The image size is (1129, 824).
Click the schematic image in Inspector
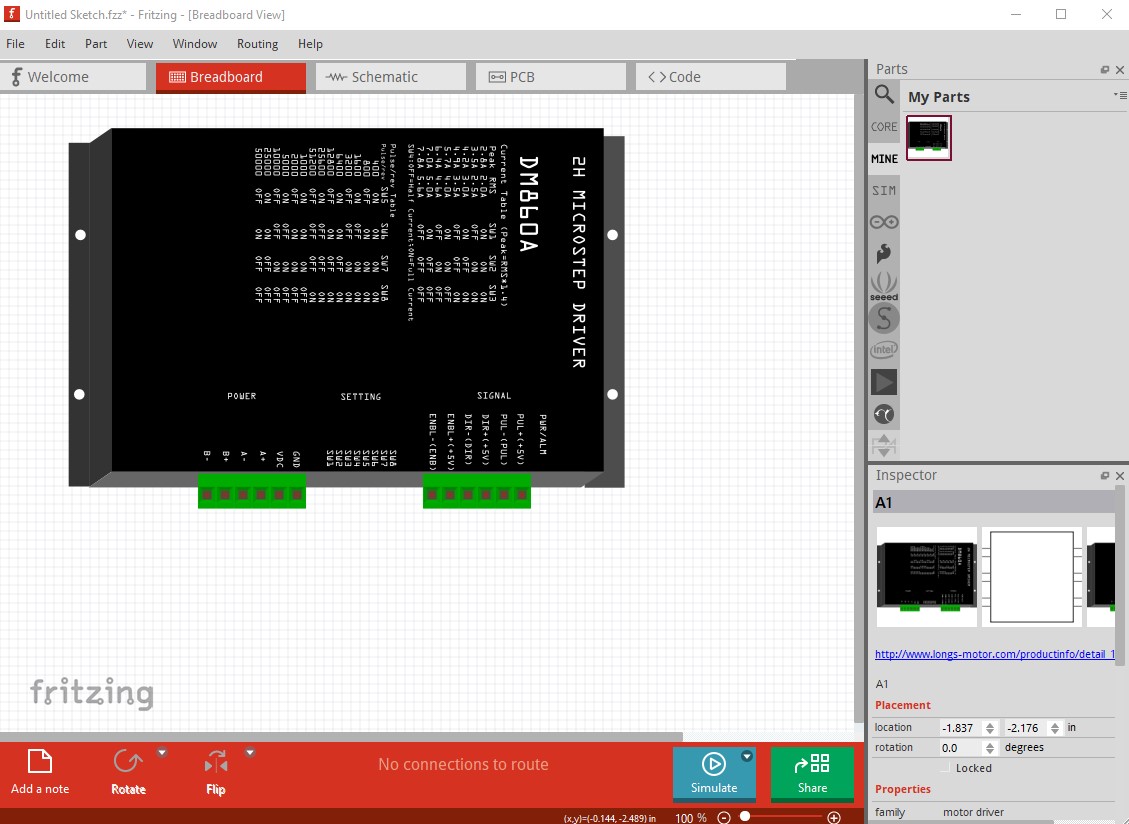1032,577
